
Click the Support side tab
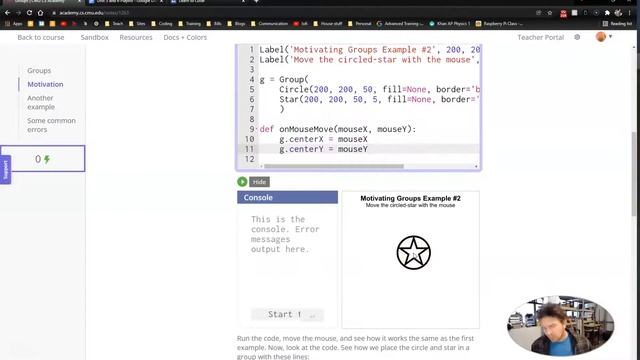click(6, 169)
